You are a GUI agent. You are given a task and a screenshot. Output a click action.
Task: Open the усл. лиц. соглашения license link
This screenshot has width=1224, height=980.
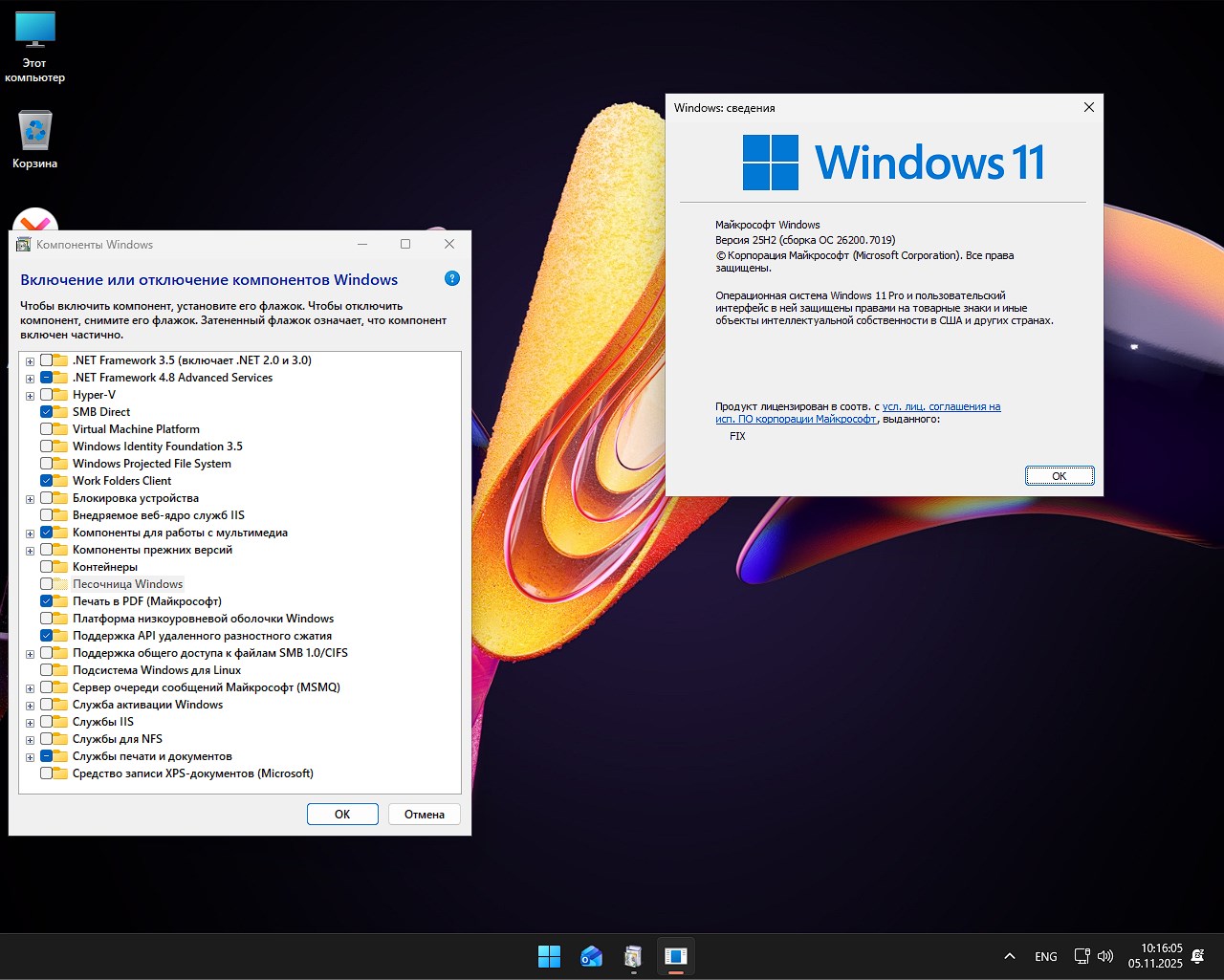(x=942, y=406)
